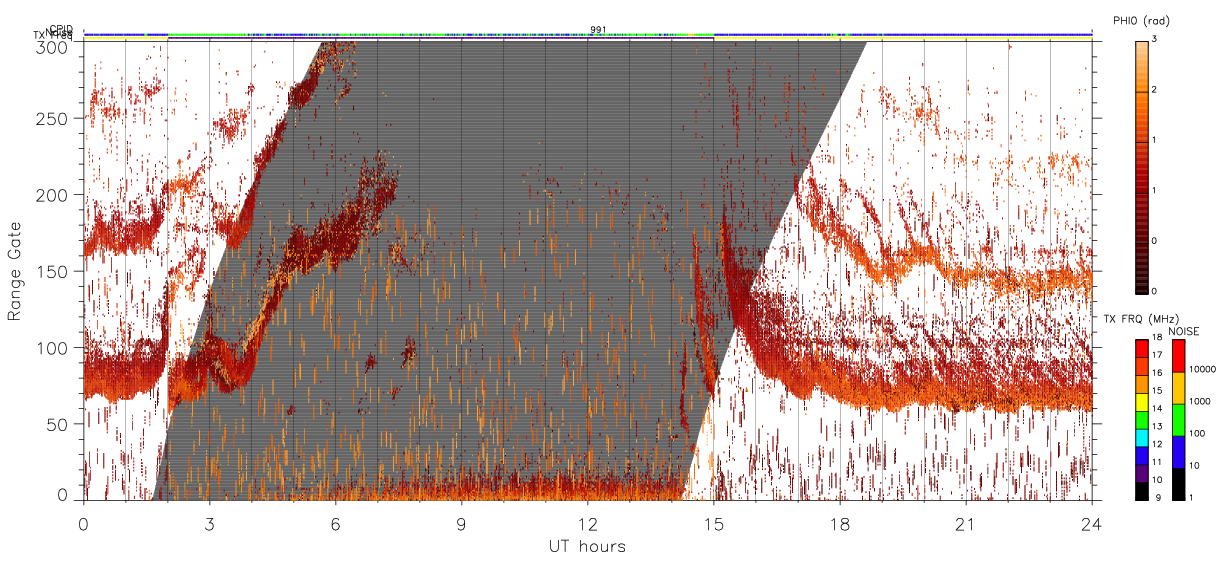
Task: Pick purple 10–11 MHz swatch in TX FRQ
Action: click(x=1141, y=474)
